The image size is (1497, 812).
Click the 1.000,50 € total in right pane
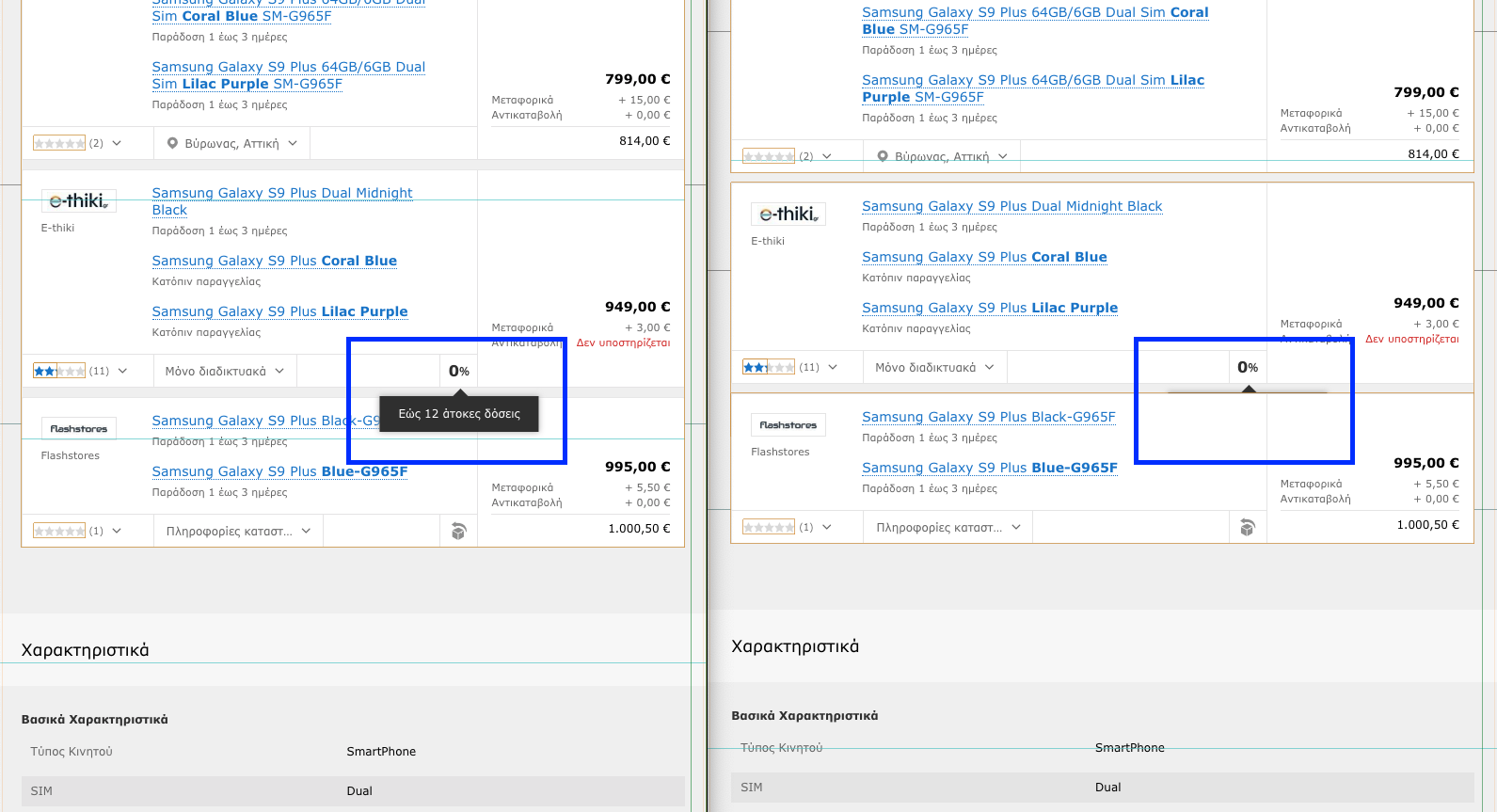1427,525
